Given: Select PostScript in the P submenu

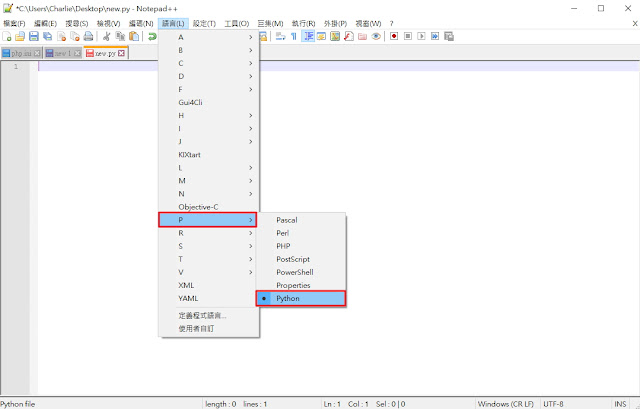Looking at the screenshot, I should point(301,259).
